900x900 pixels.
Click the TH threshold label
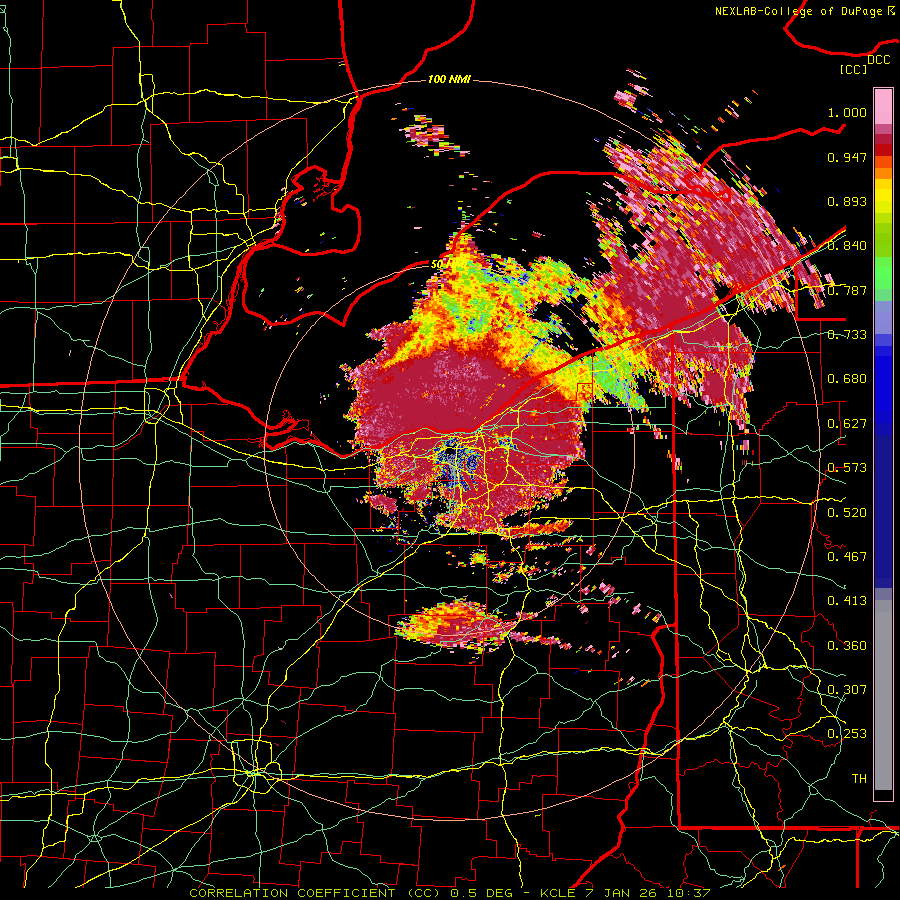[859, 779]
